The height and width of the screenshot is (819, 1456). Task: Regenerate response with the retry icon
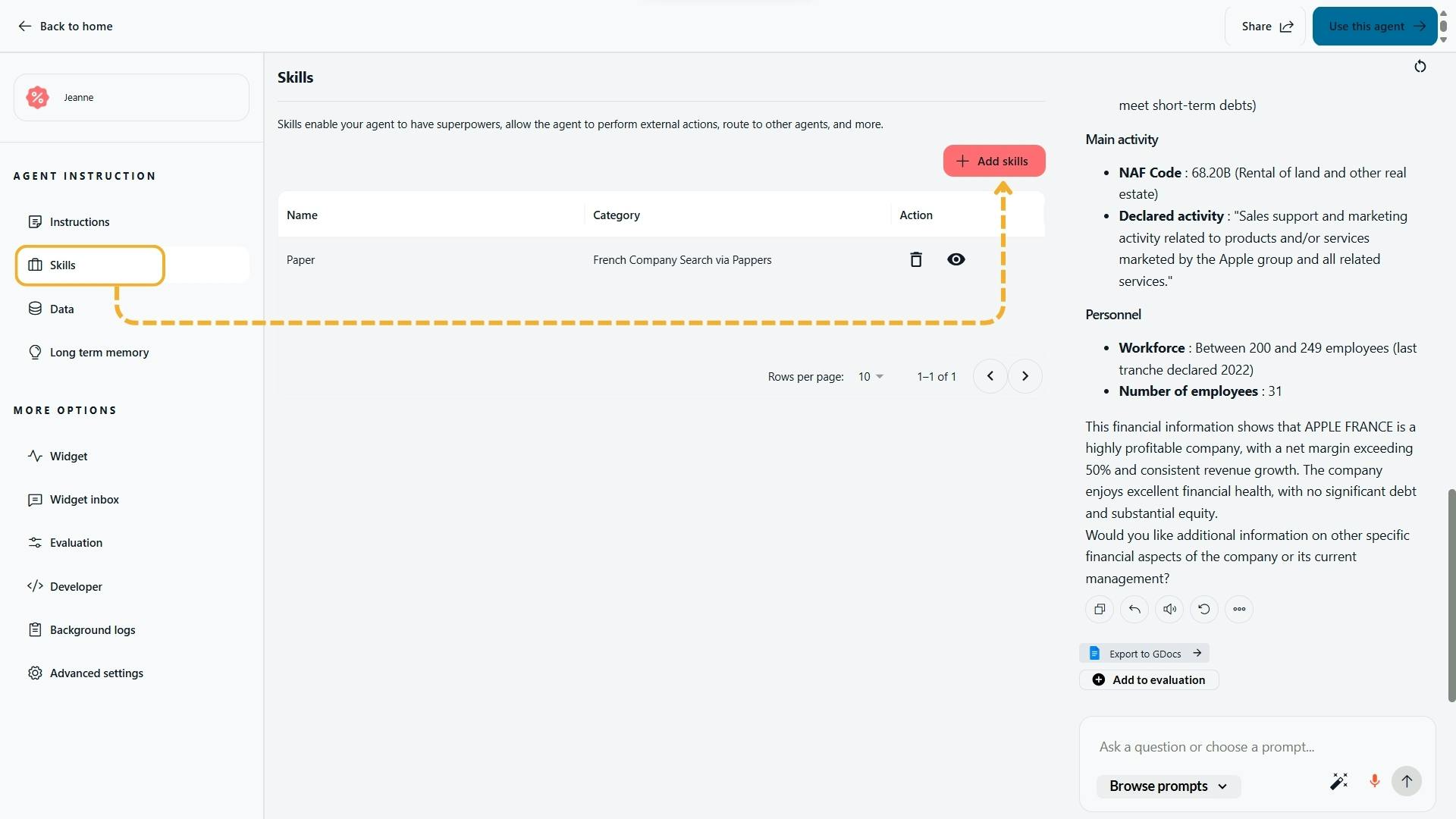(x=1203, y=609)
